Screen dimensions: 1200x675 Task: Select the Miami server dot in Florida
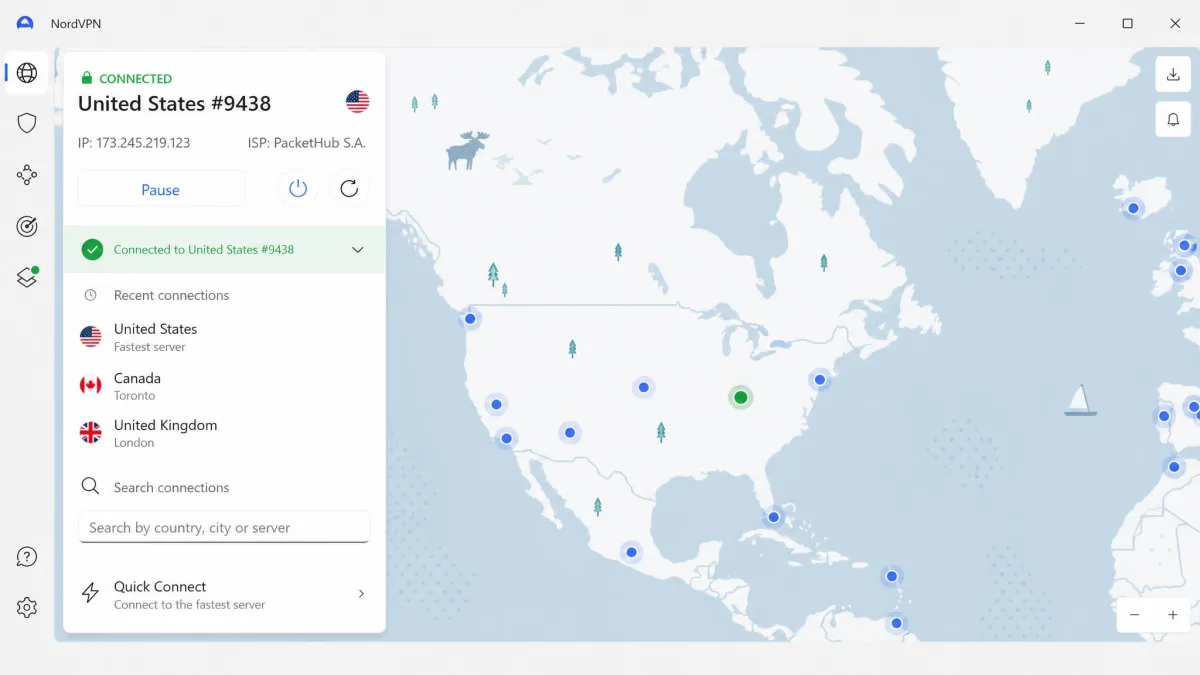coord(773,517)
